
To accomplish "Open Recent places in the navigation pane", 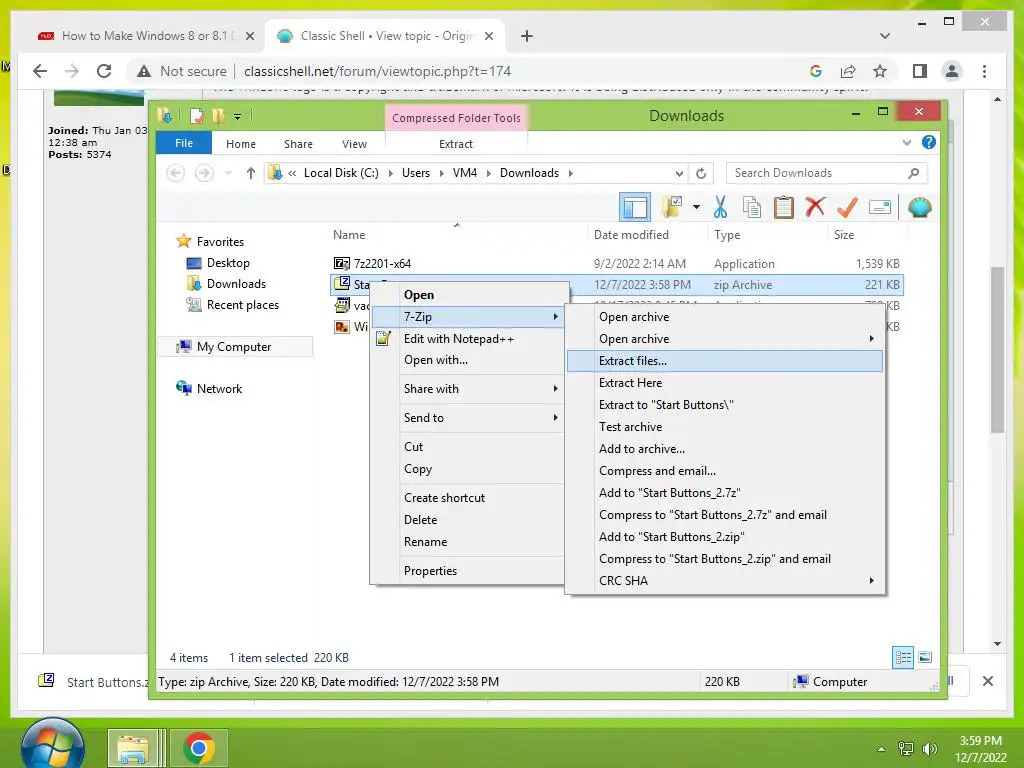I will (242, 305).
